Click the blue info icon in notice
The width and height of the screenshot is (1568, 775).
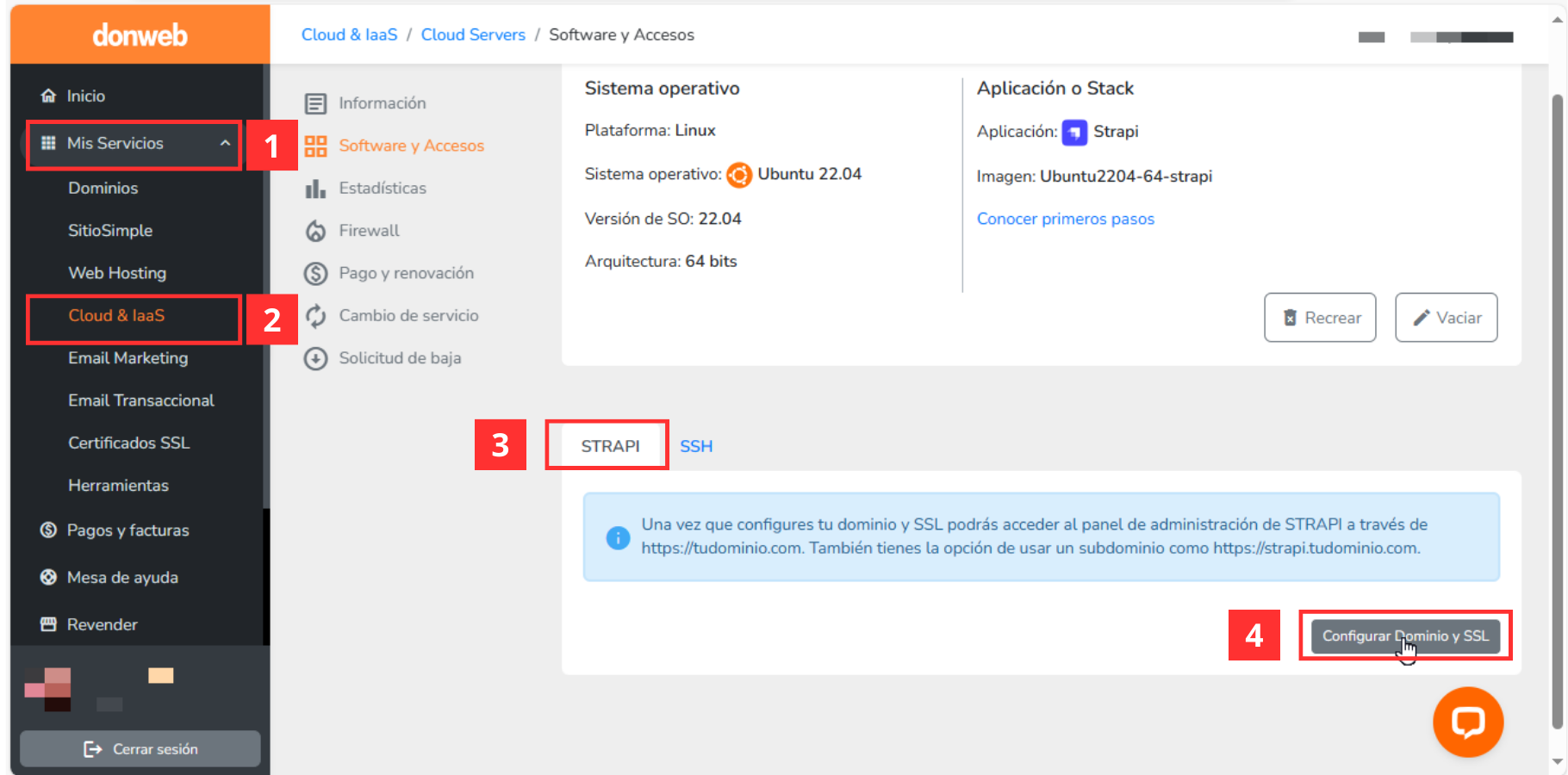(618, 537)
